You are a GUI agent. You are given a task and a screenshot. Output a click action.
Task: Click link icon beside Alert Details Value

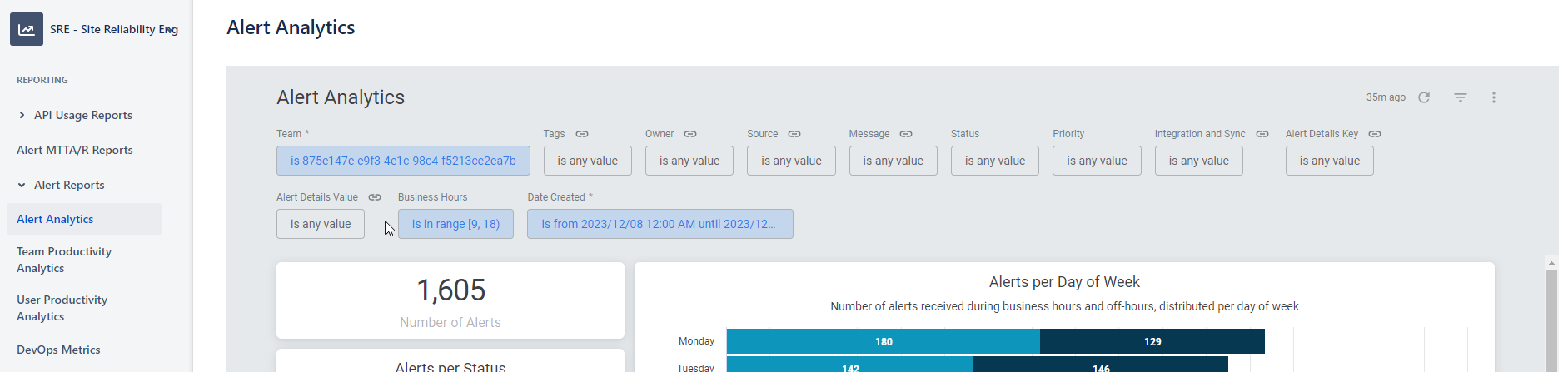375,197
